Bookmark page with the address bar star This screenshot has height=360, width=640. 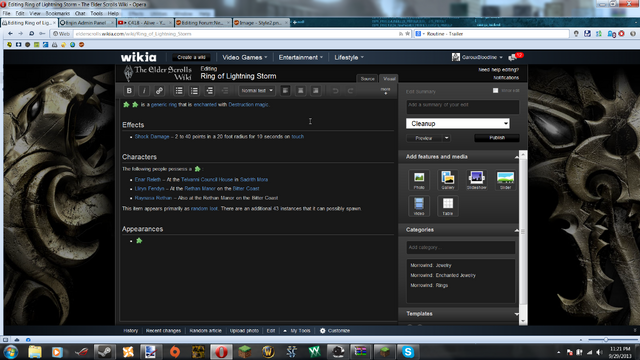coord(407,34)
